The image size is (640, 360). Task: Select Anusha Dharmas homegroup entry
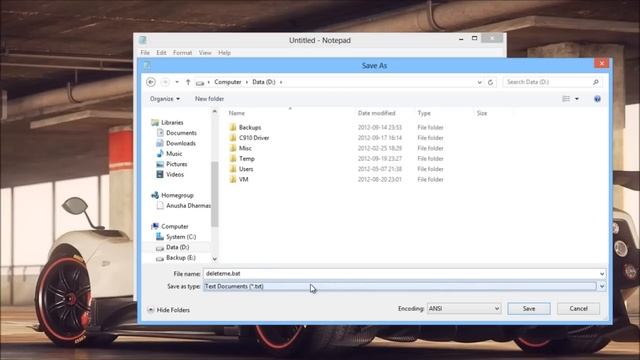[x=188, y=206]
